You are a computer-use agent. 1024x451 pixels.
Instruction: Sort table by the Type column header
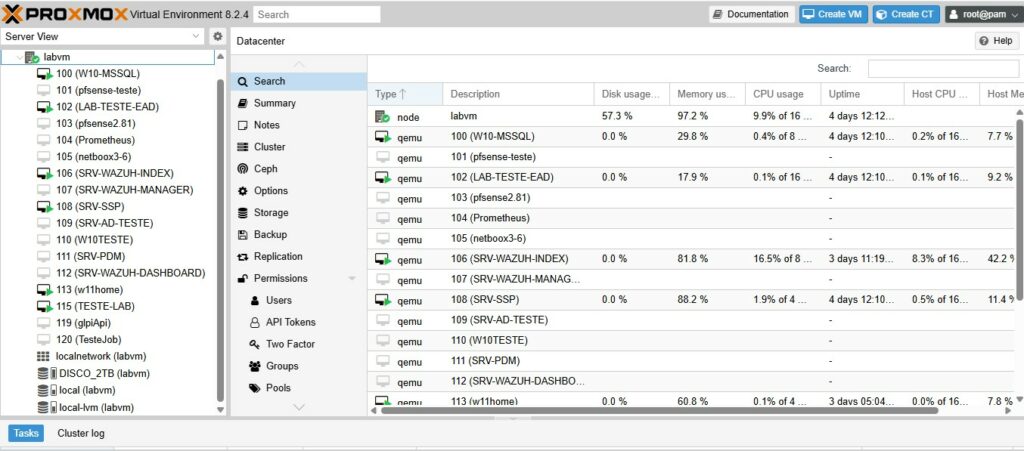(405, 94)
